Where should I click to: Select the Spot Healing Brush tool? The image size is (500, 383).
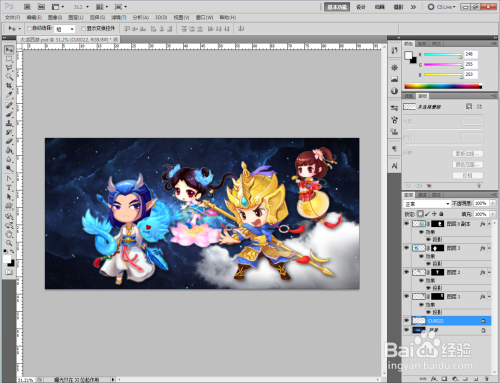(9, 105)
